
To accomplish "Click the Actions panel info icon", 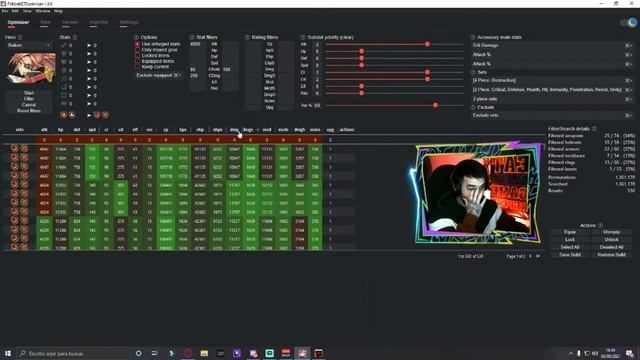I will tap(600, 225).
